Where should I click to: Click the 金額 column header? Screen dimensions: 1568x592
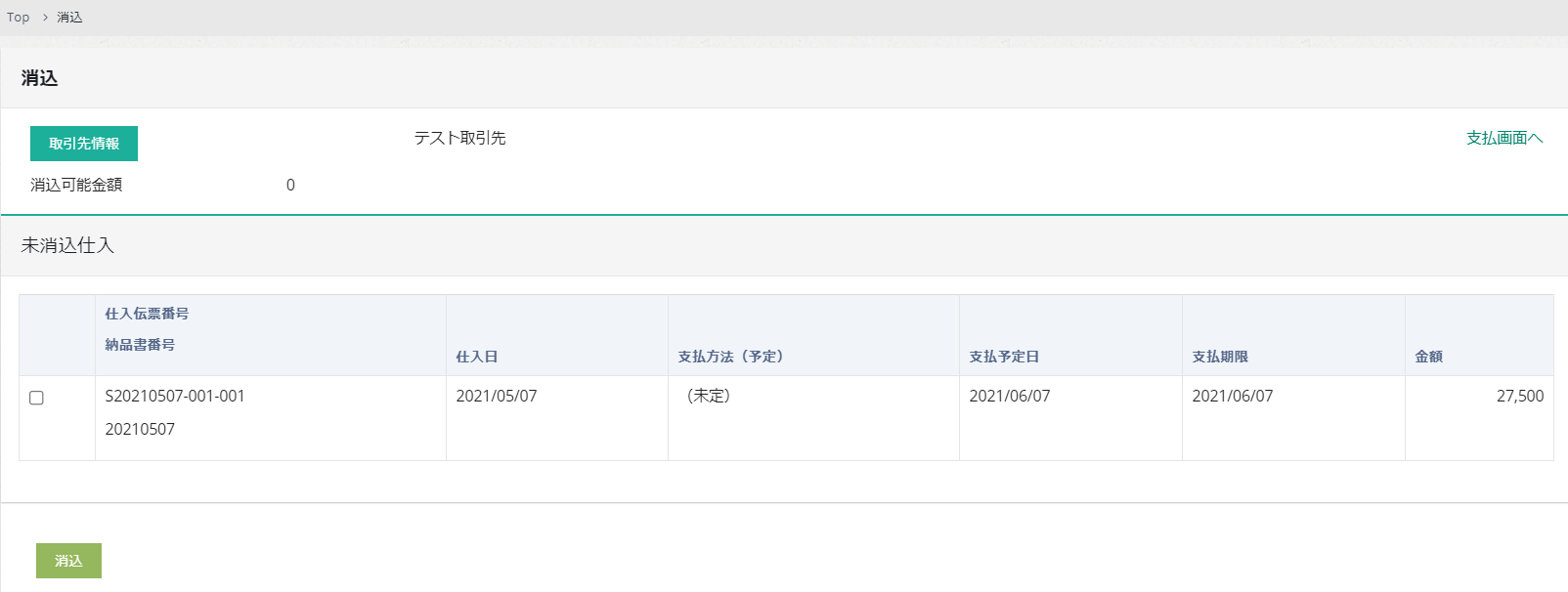pyautogui.click(x=1428, y=357)
